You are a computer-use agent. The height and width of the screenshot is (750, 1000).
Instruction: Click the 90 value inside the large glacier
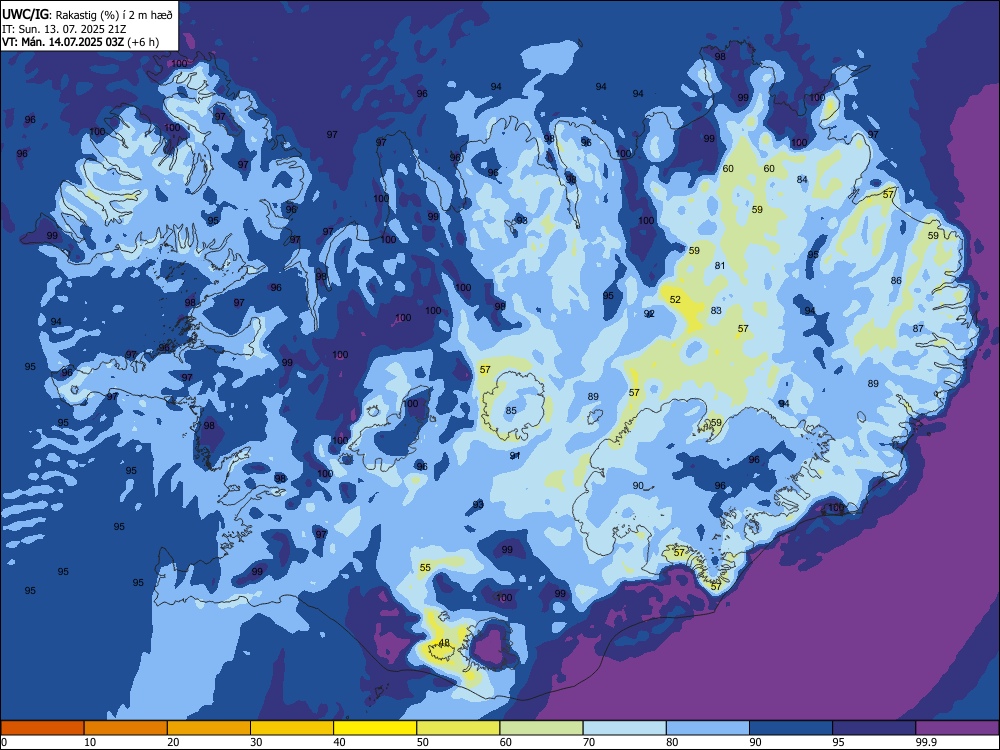[x=638, y=485]
